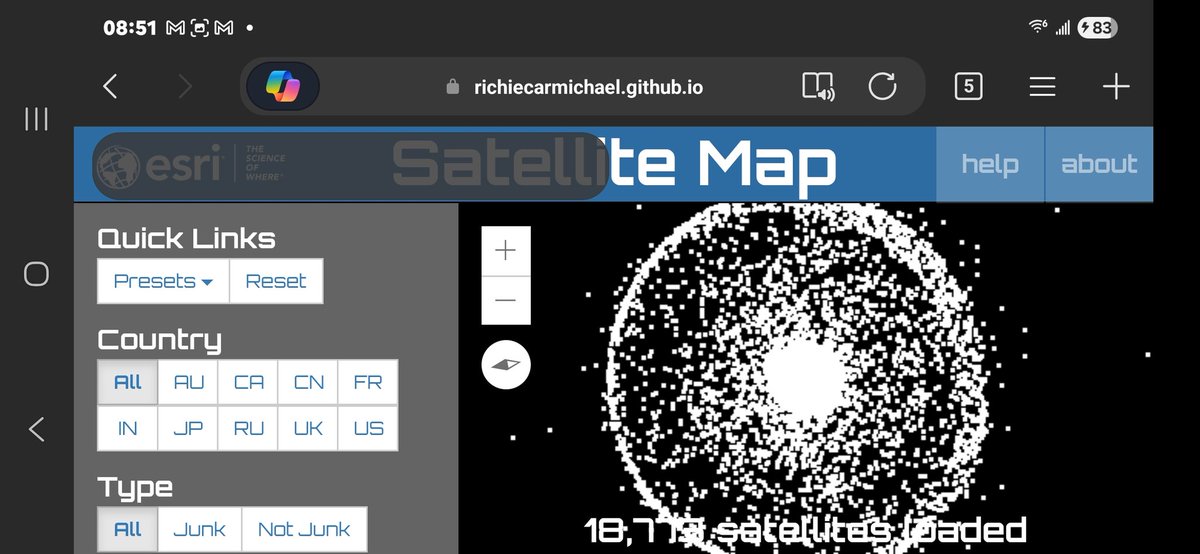
Task: Open the URL richiecarmichael.github.io address field
Action: click(588, 87)
